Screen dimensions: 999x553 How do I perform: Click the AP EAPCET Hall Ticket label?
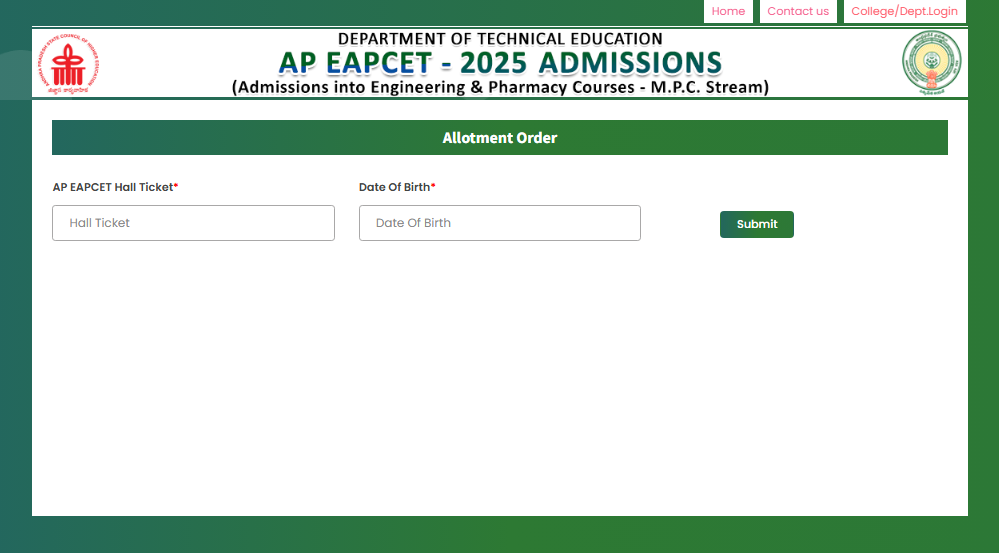[115, 187]
